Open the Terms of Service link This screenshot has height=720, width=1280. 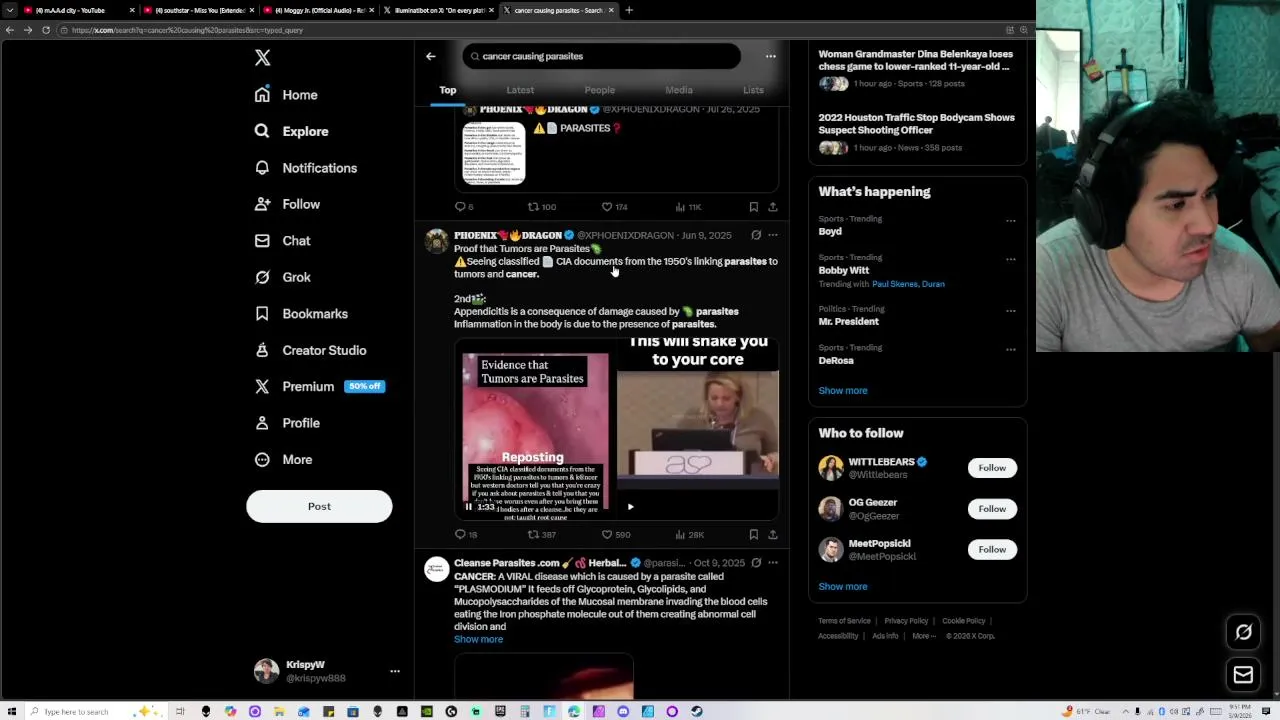pyautogui.click(x=844, y=621)
